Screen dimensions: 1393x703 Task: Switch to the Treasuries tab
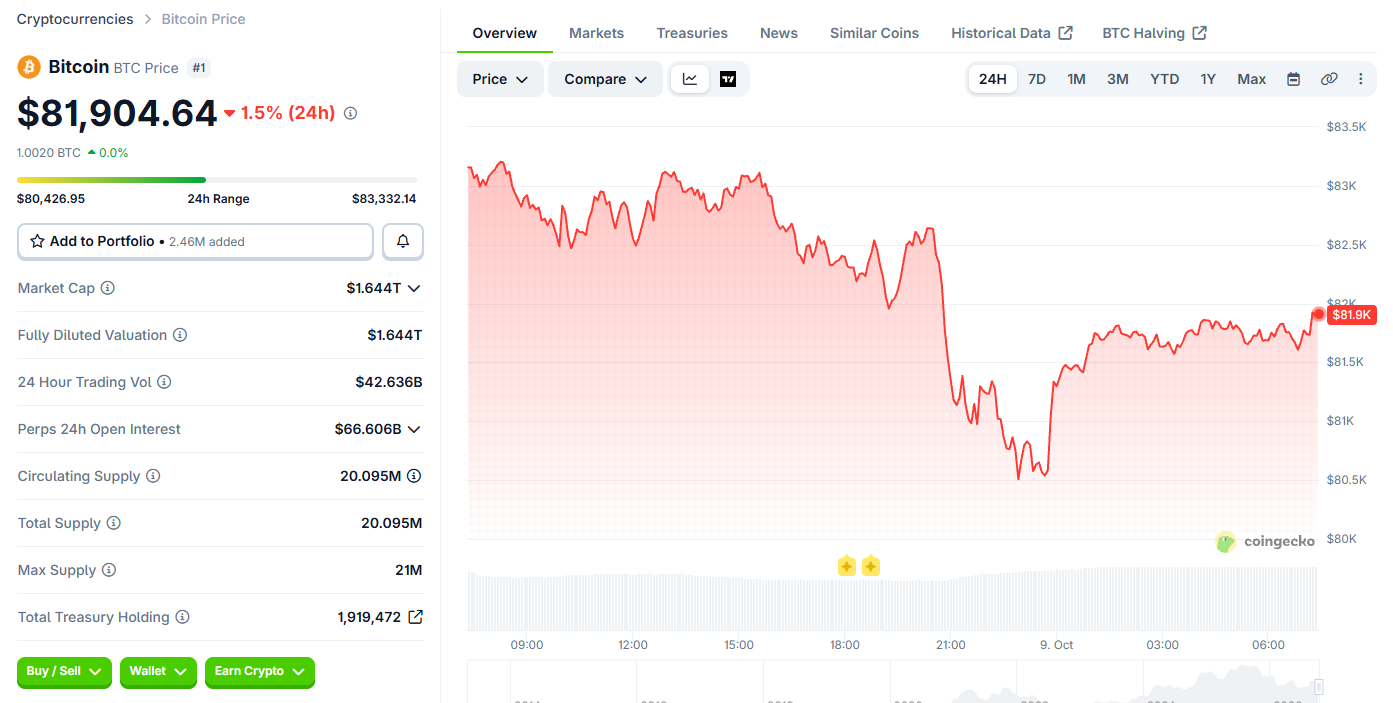click(x=692, y=33)
